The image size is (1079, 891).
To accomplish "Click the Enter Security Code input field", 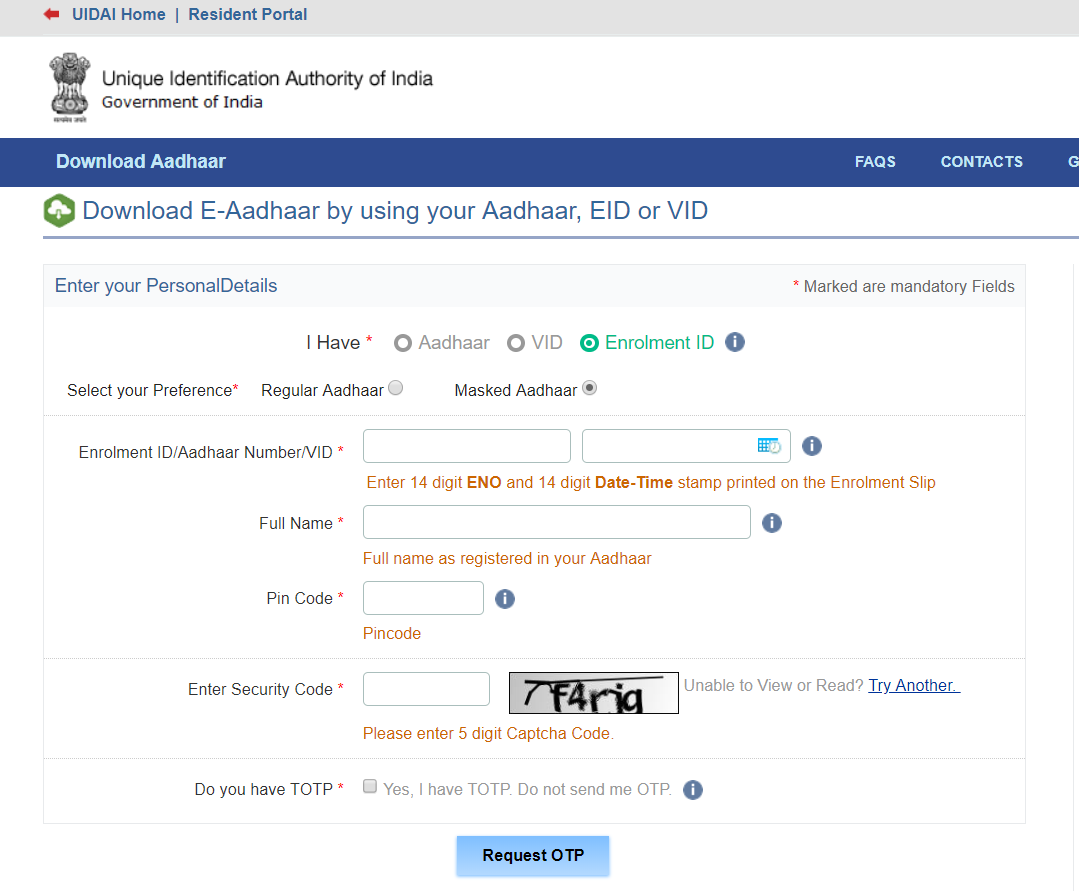I will pos(426,689).
